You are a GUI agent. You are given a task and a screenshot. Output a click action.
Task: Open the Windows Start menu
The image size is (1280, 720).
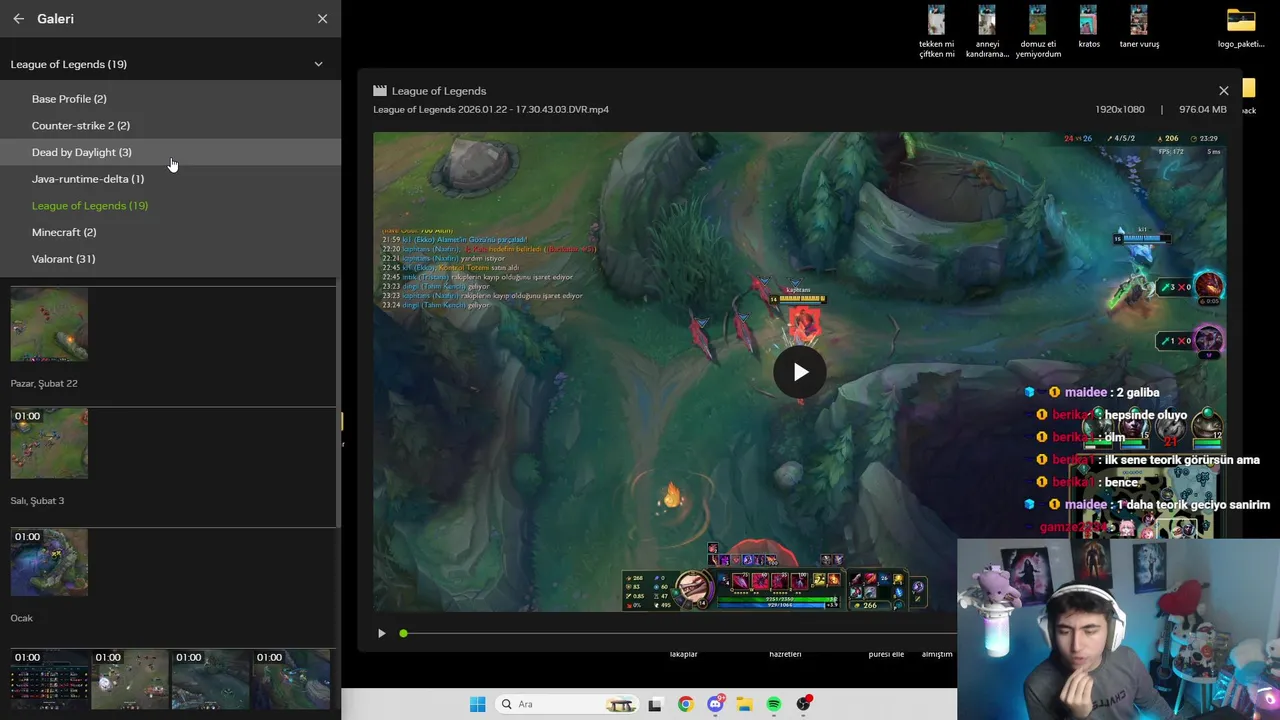(x=477, y=704)
